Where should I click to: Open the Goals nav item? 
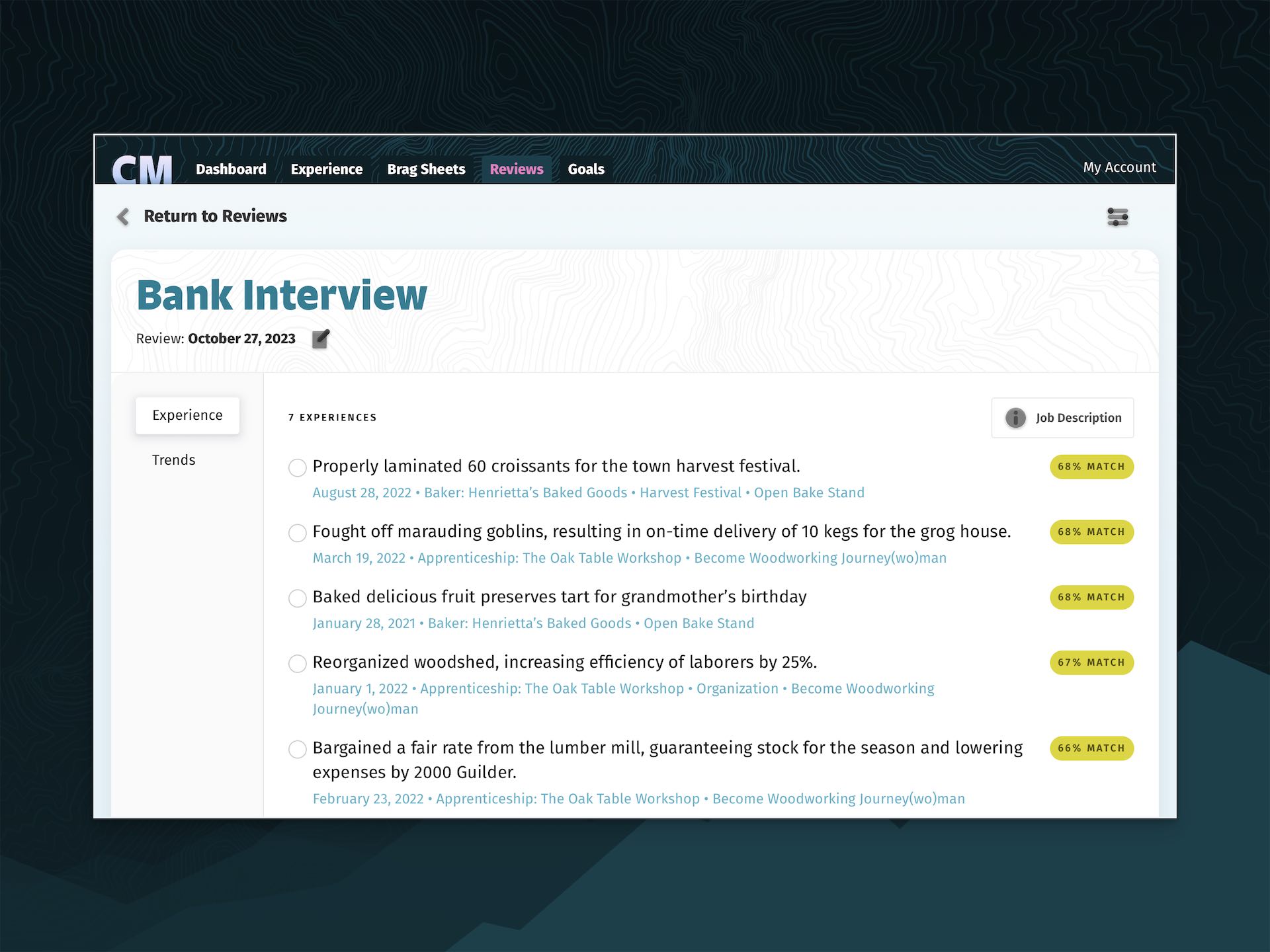(586, 169)
